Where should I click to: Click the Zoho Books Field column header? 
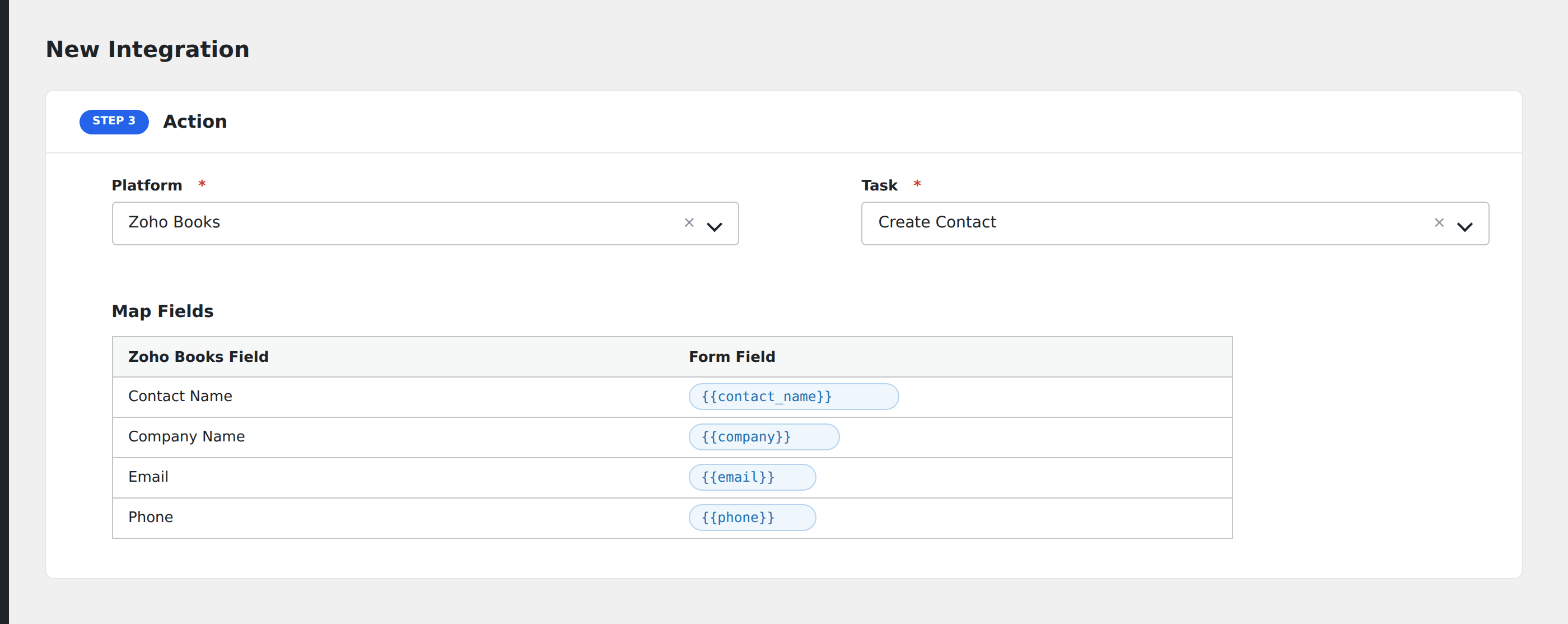[x=198, y=357]
